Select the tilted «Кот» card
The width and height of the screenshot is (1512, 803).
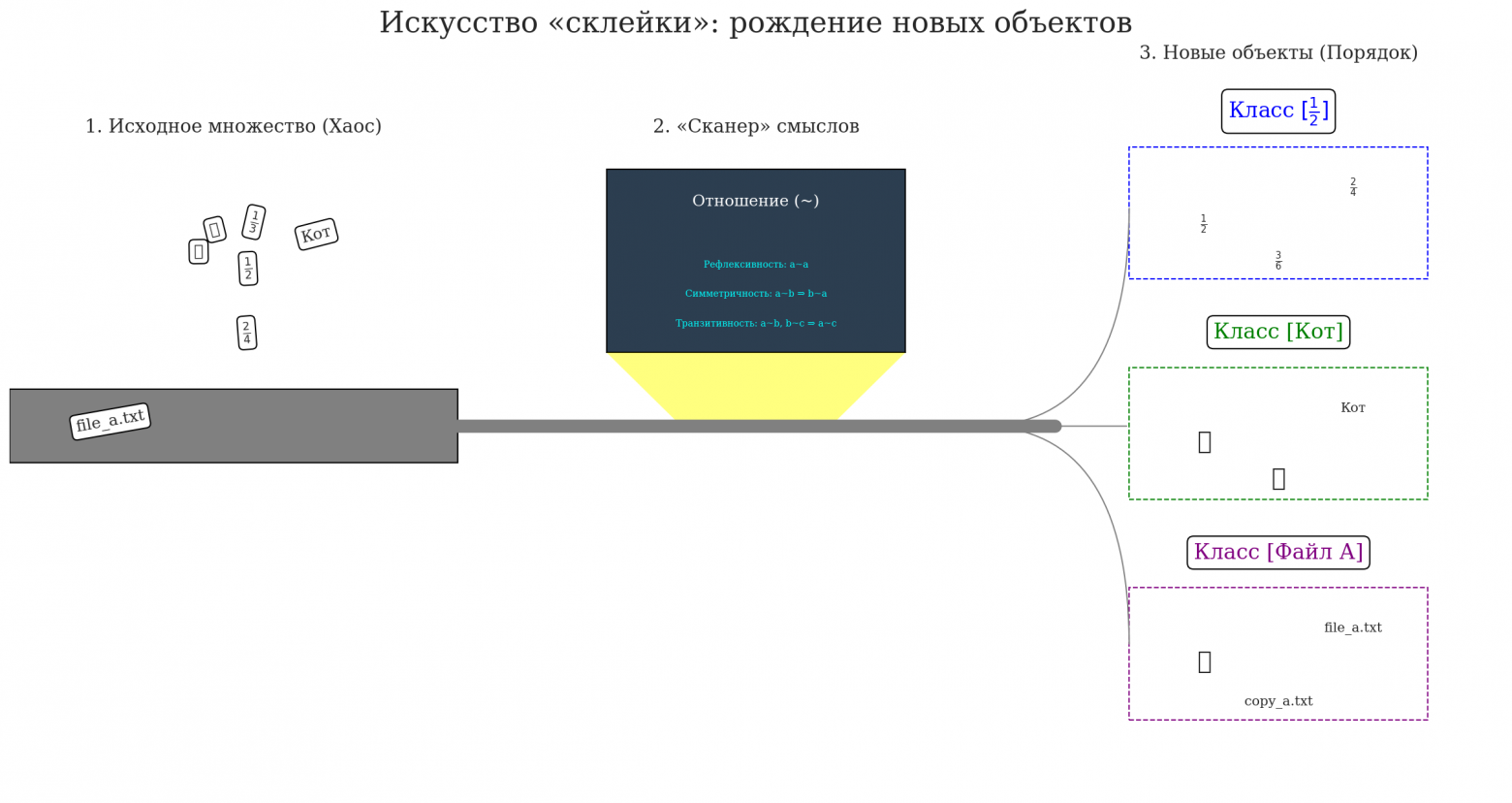tap(316, 233)
